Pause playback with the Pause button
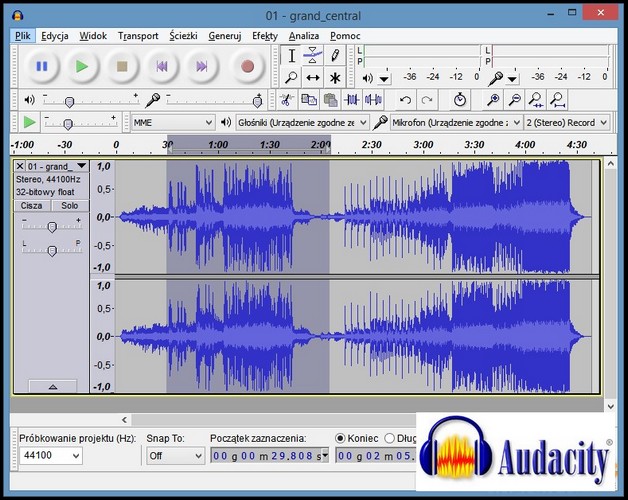The height and width of the screenshot is (500, 628). tap(42, 67)
